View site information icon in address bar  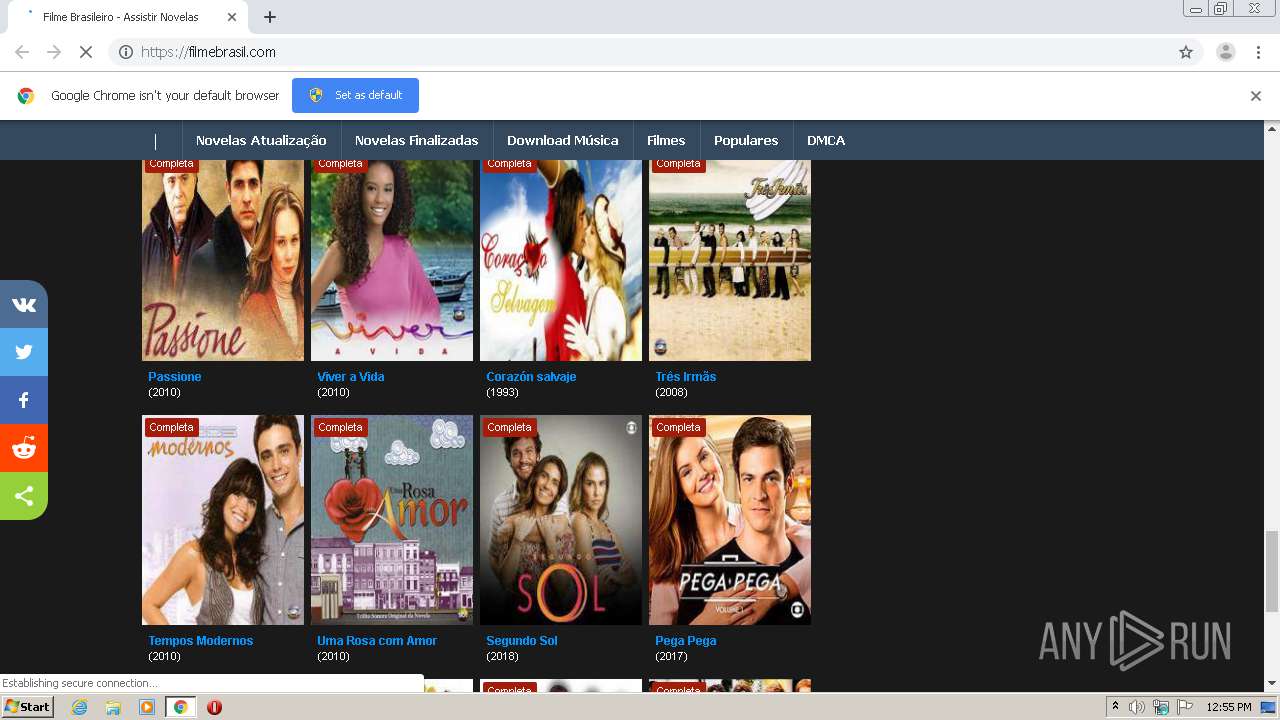pos(126,52)
